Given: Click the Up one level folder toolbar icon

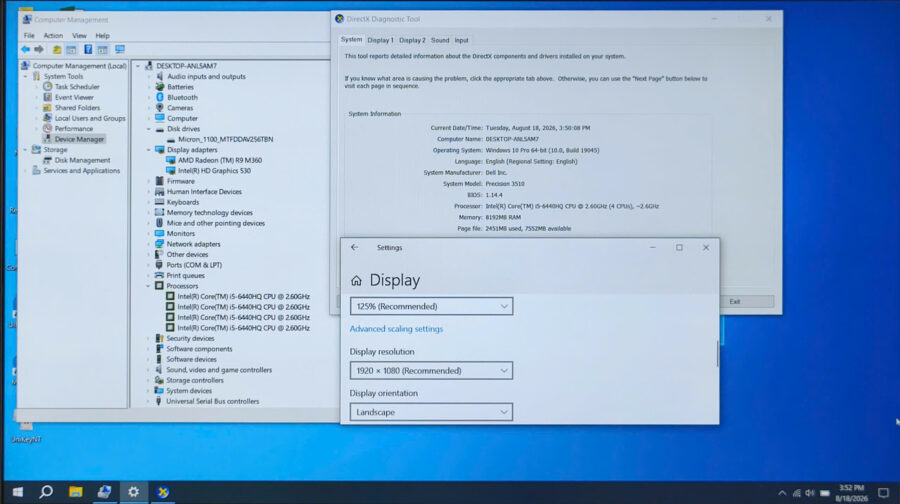Looking at the screenshot, I should (x=57, y=49).
